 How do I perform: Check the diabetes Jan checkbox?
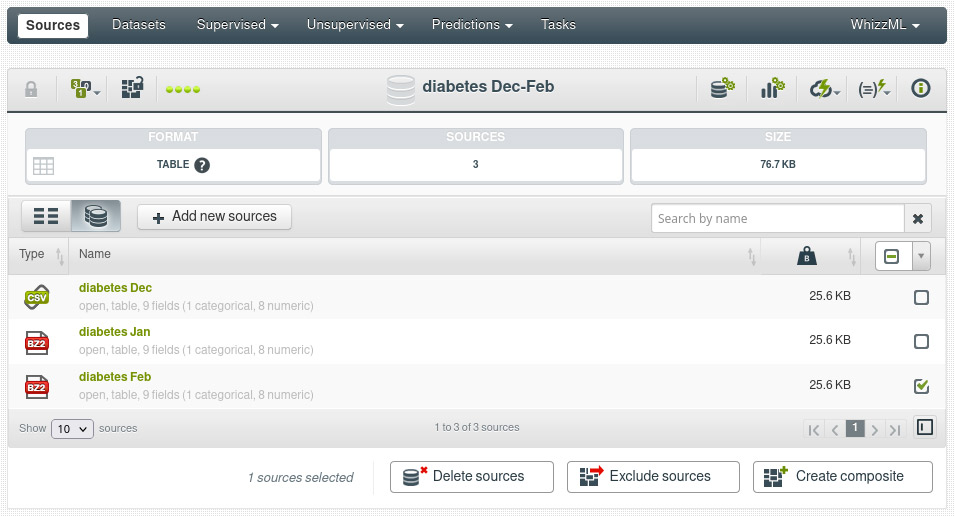click(921, 341)
